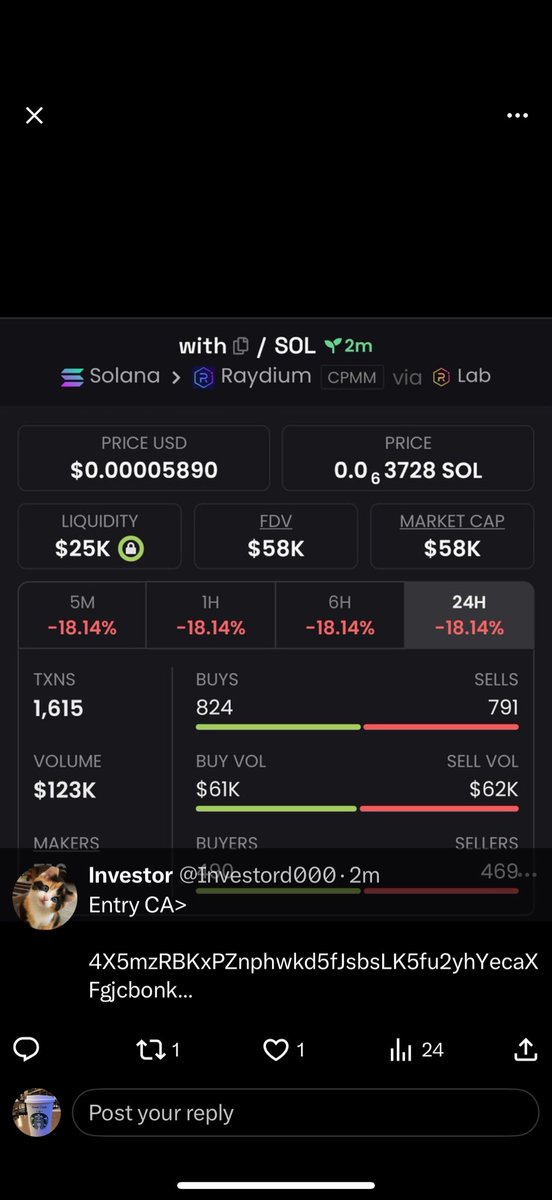Tap the Raydium hexagon icon
The width and height of the screenshot is (552, 1200).
pos(204,378)
